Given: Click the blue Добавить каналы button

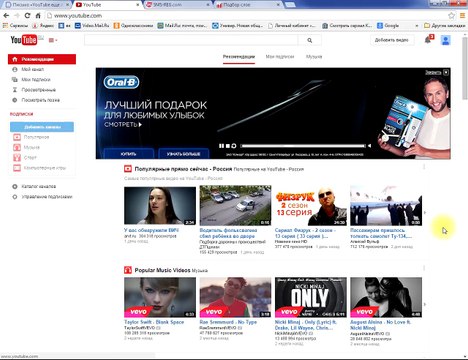Looking at the screenshot, I should [x=42, y=127].
